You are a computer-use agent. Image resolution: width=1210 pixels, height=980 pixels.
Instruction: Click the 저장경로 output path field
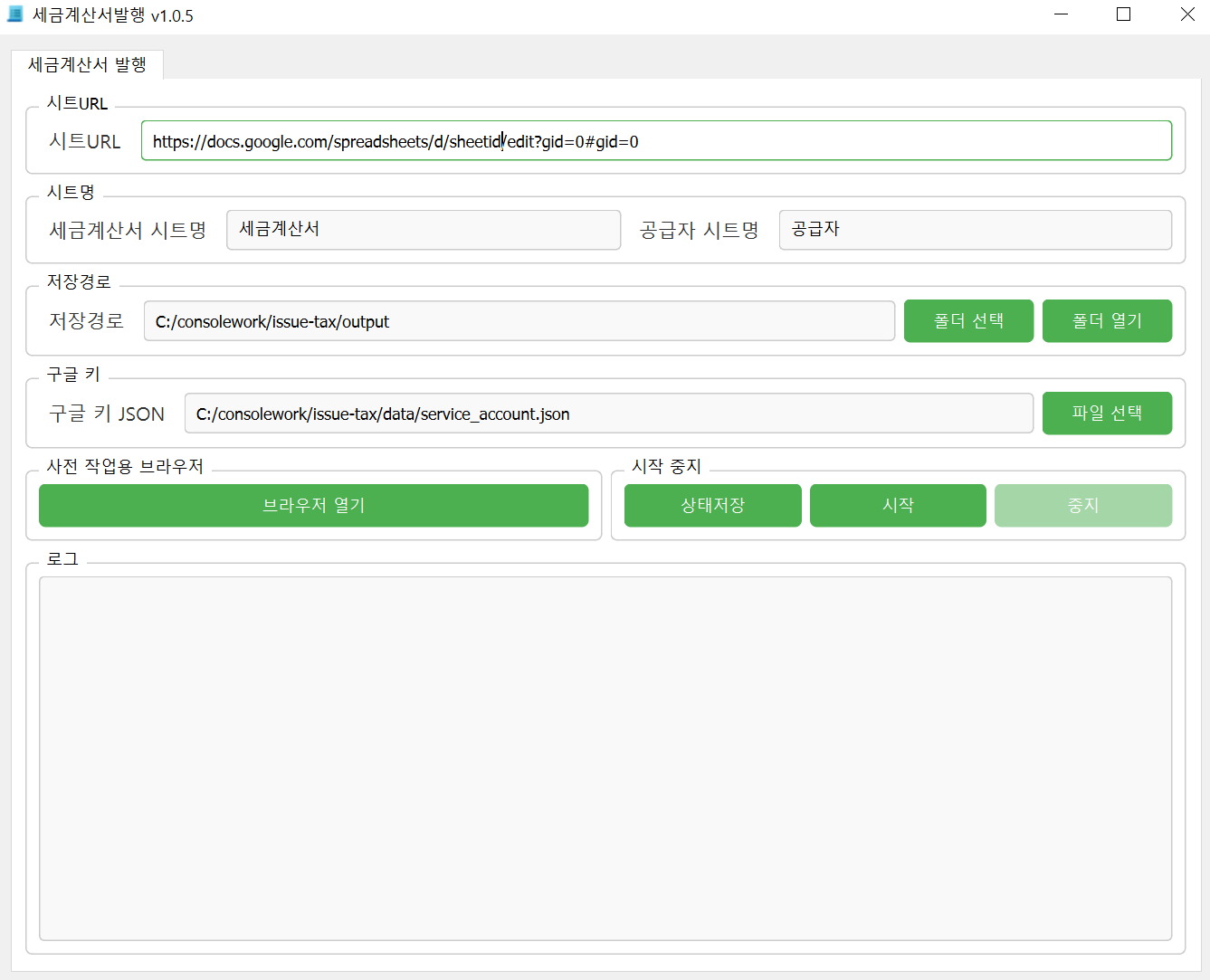[x=519, y=321]
